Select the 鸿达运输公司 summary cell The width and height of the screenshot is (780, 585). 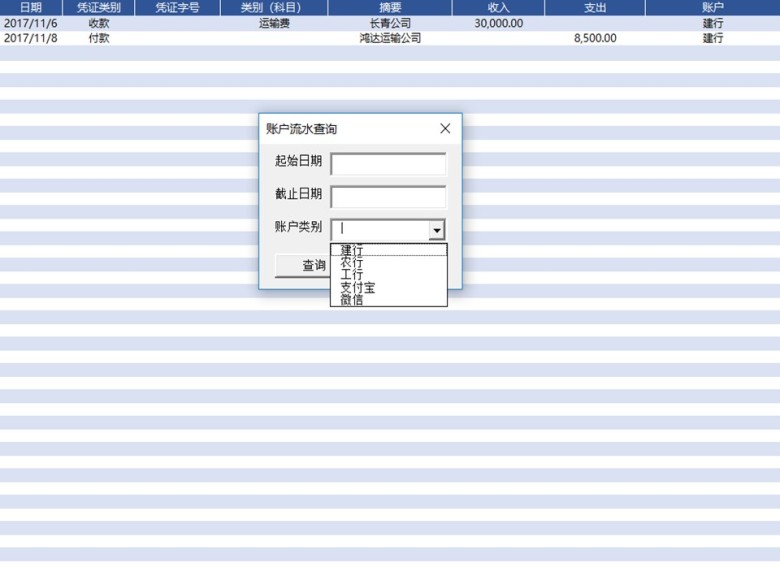pyautogui.click(x=390, y=38)
